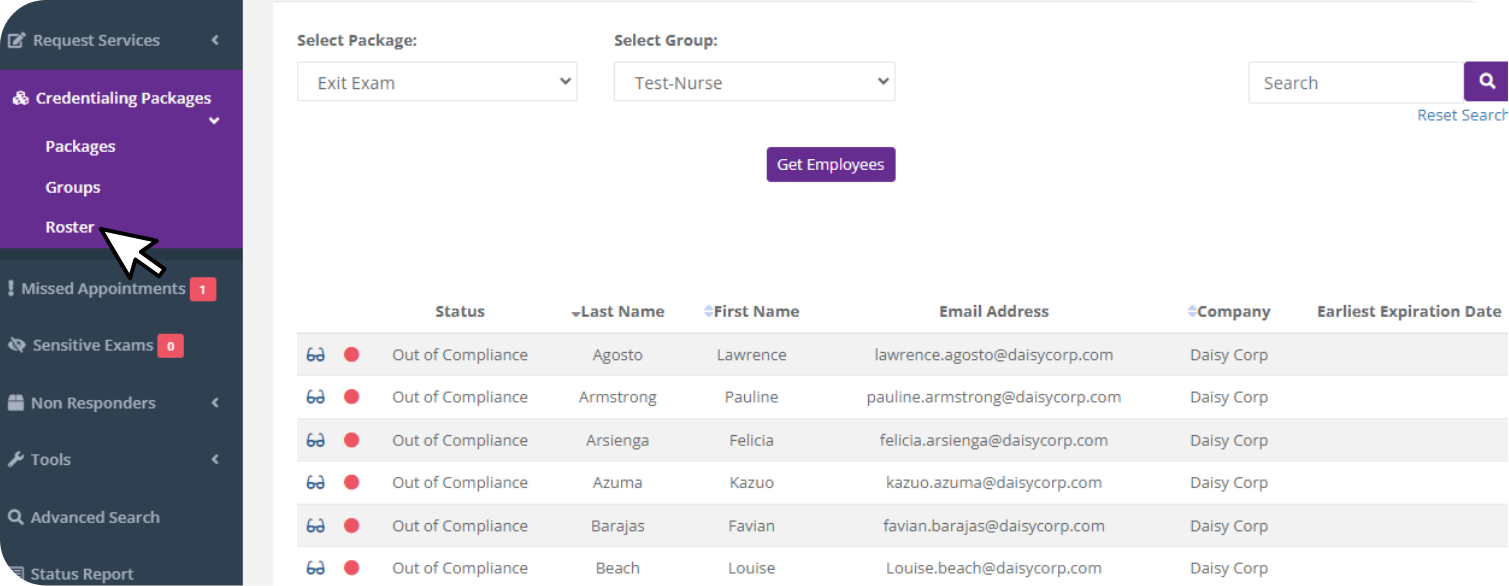
Task: Click email lawrence.agosto@daisycorp.com
Action: 994,355
